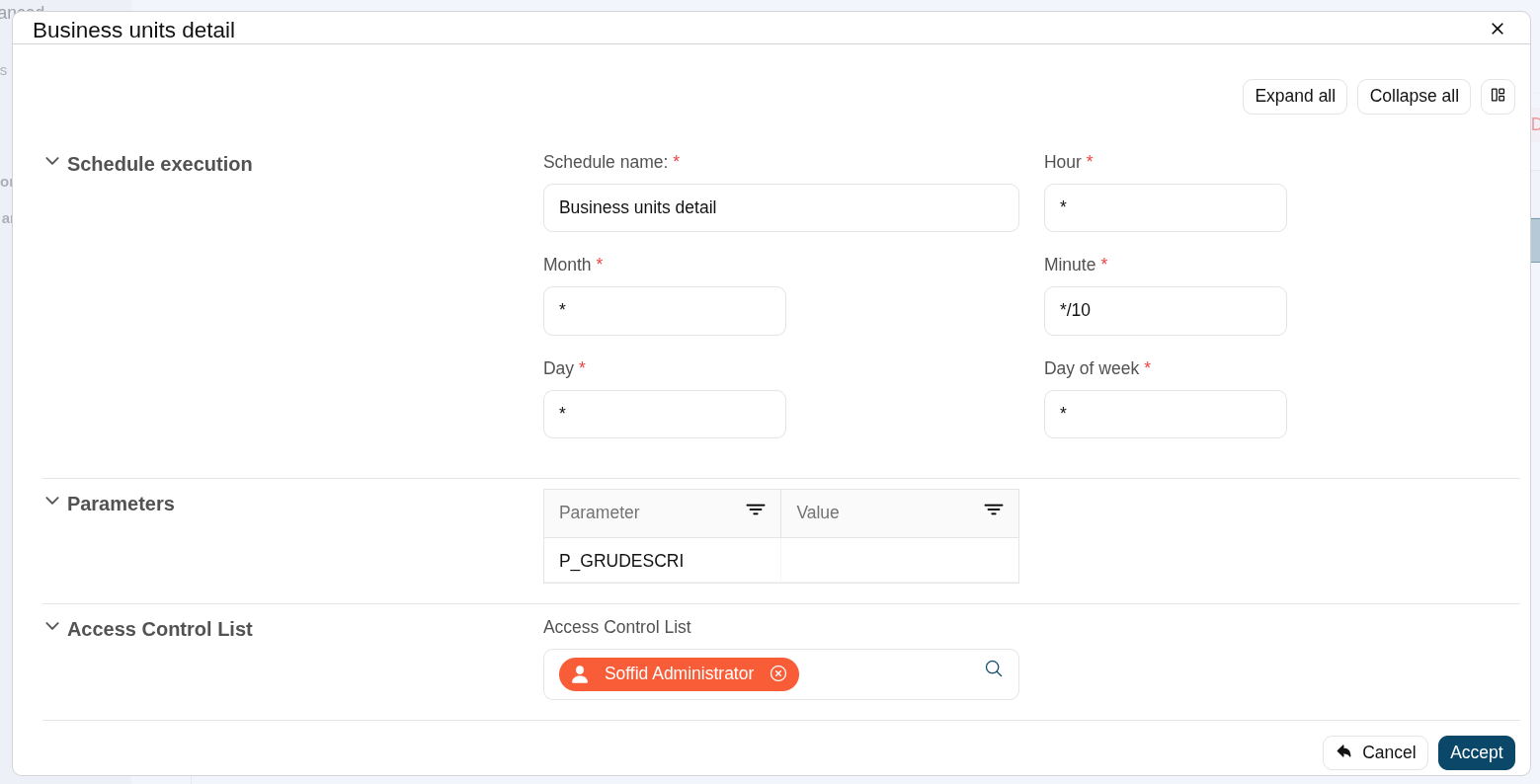Select the Day of week field
This screenshot has height=784, width=1540.
coord(1165,414)
